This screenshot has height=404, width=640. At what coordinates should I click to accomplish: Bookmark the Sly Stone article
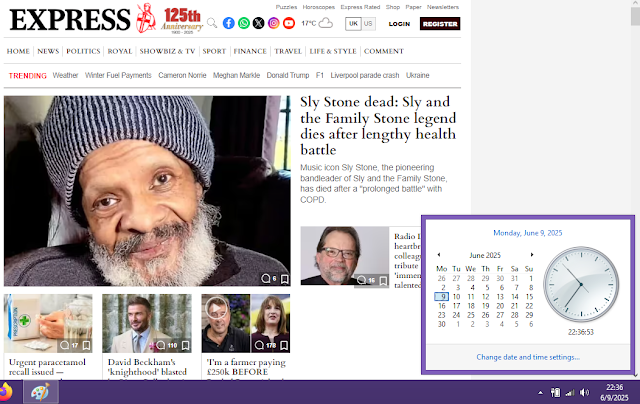(284, 279)
